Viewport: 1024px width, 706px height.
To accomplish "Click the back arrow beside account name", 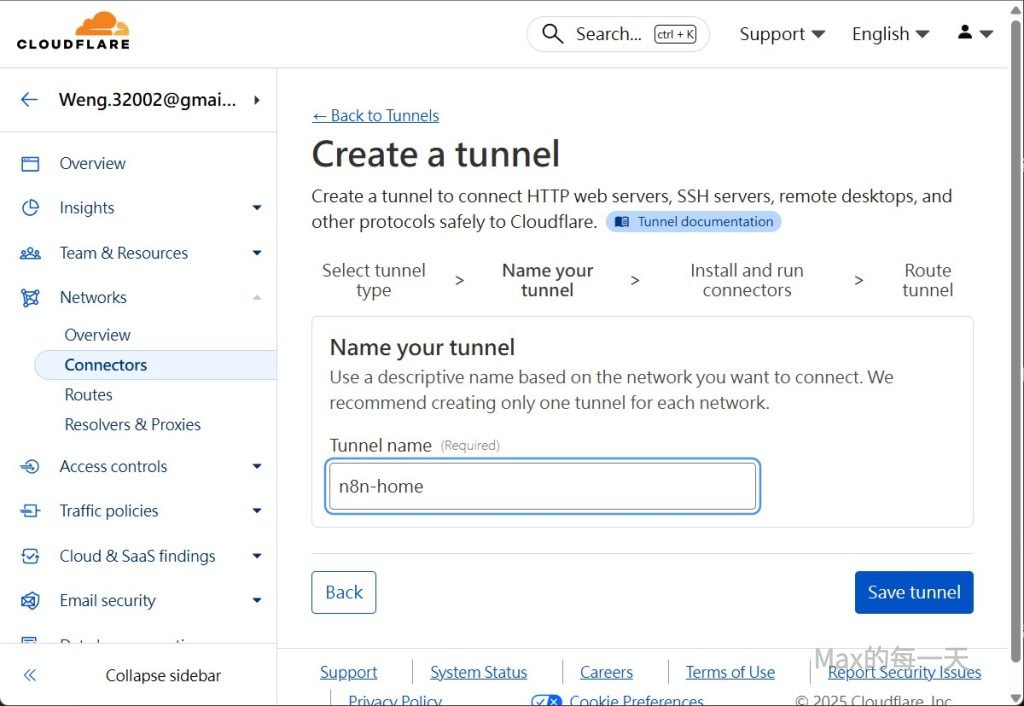I will coord(29,99).
